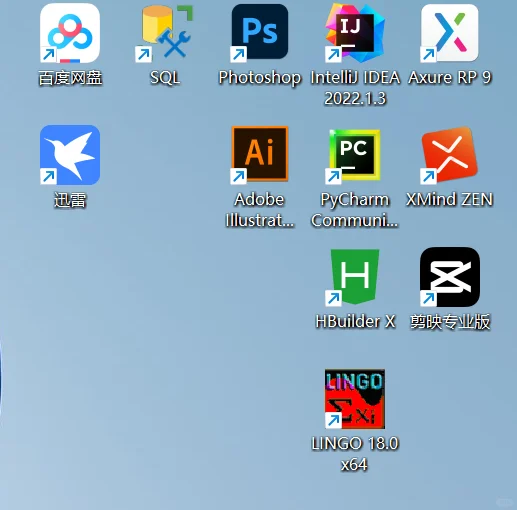Click the Axure RP 9 shortcut icon
517x510 pixels.
(450, 33)
